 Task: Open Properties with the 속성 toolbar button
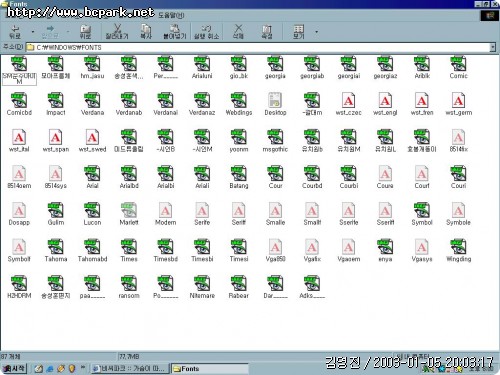(267, 32)
